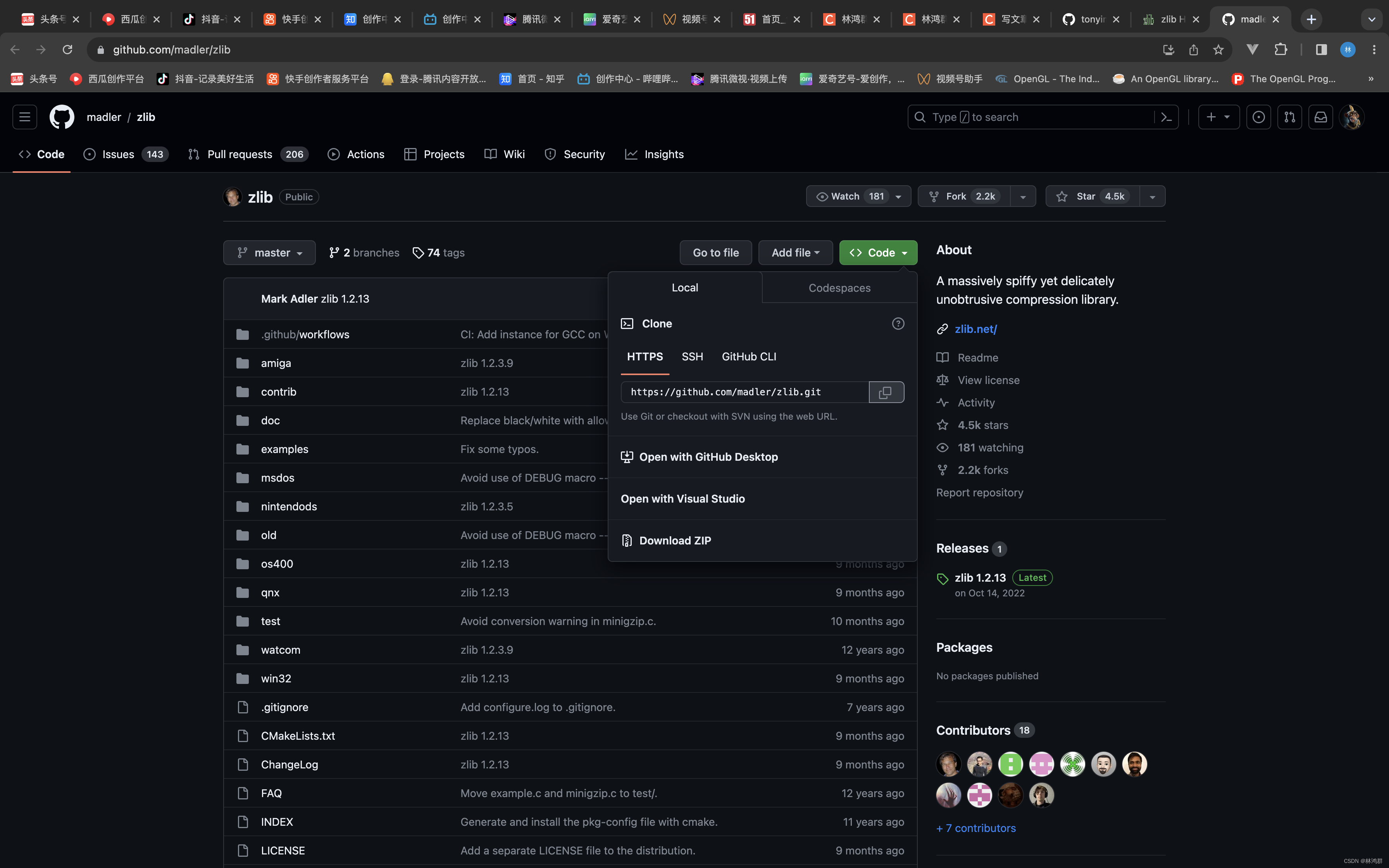Show the + 7 contributors link
Viewport: 1389px width, 868px height.
click(976, 828)
